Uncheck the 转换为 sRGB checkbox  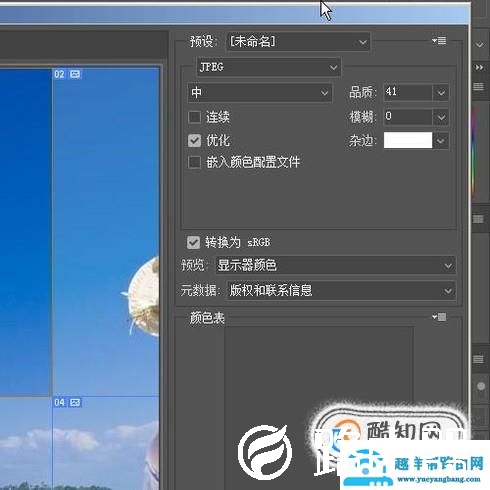tap(193, 242)
